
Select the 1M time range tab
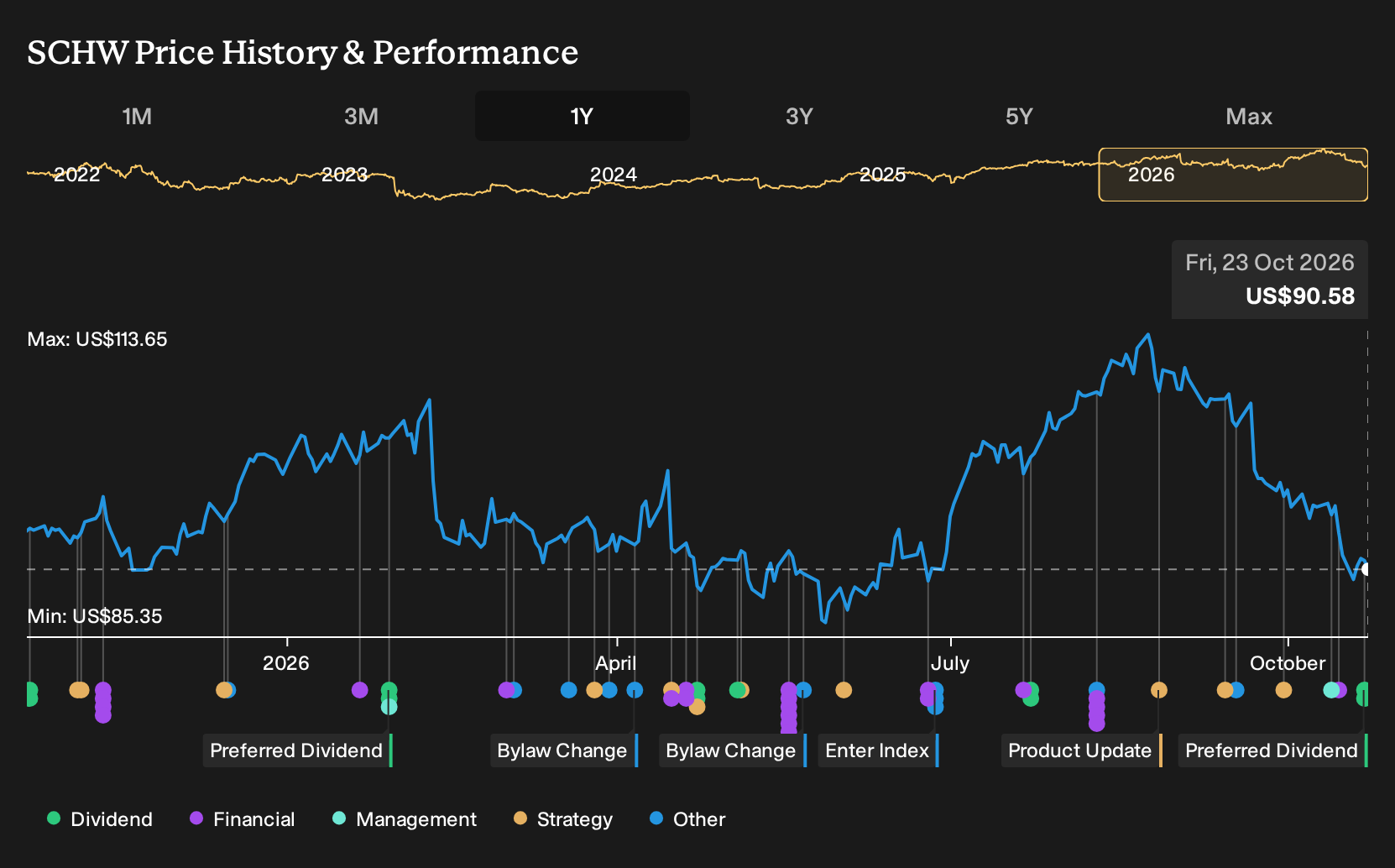point(137,116)
